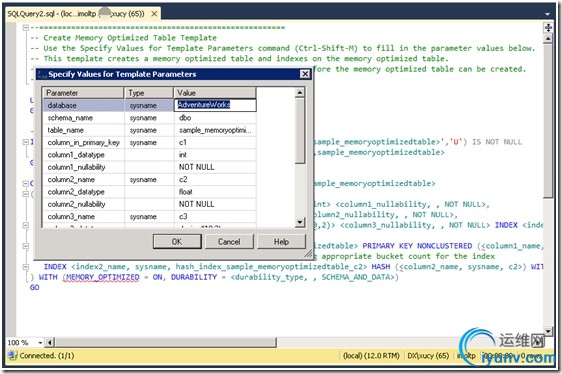562x374 pixels.
Task: Select the column2_name parameter cell
Action: pos(84,179)
